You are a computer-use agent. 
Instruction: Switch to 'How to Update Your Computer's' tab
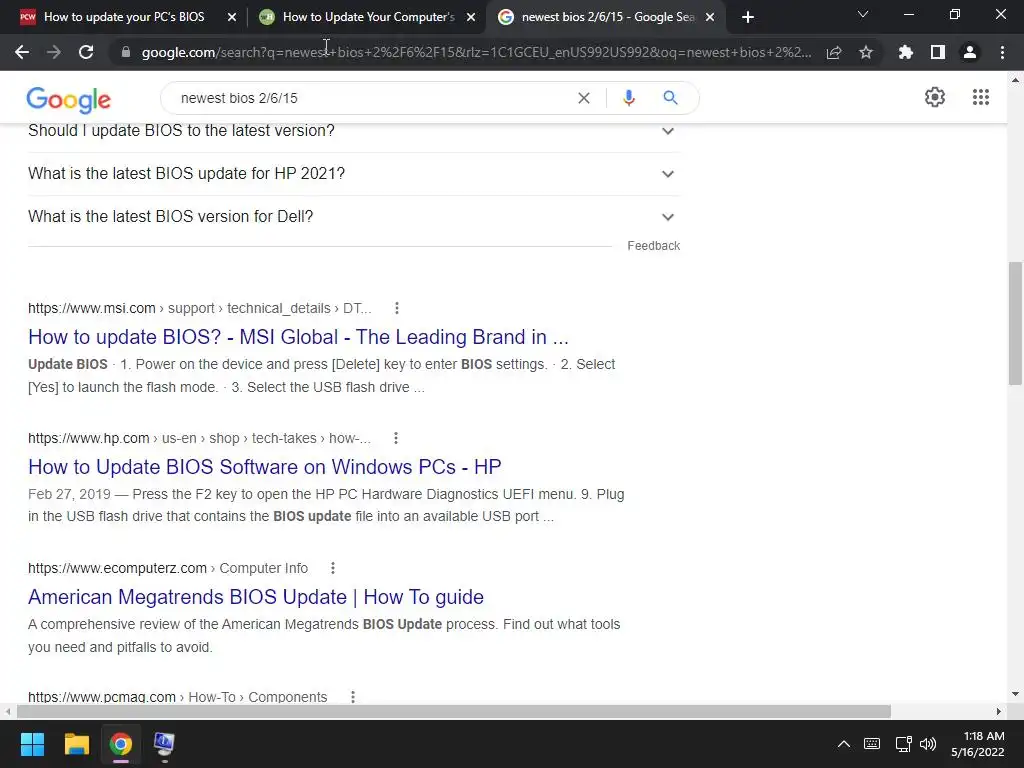[x=368, y=17]
